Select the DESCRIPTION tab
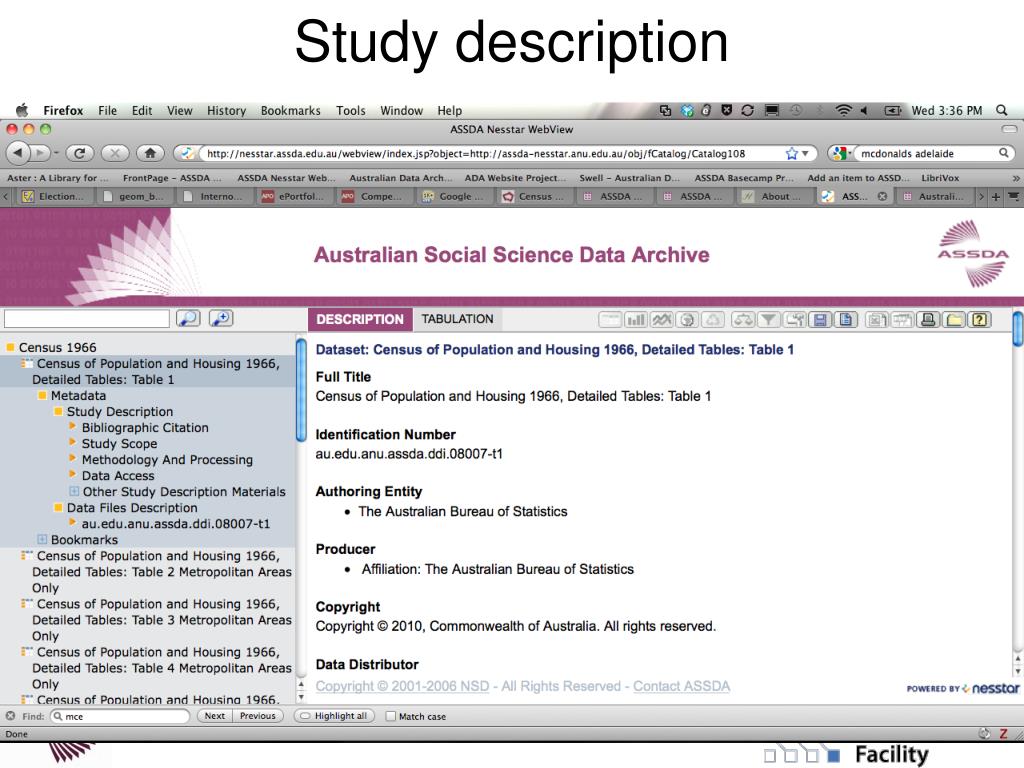This screenshot has width=1024, height=768. pos(360,319)
